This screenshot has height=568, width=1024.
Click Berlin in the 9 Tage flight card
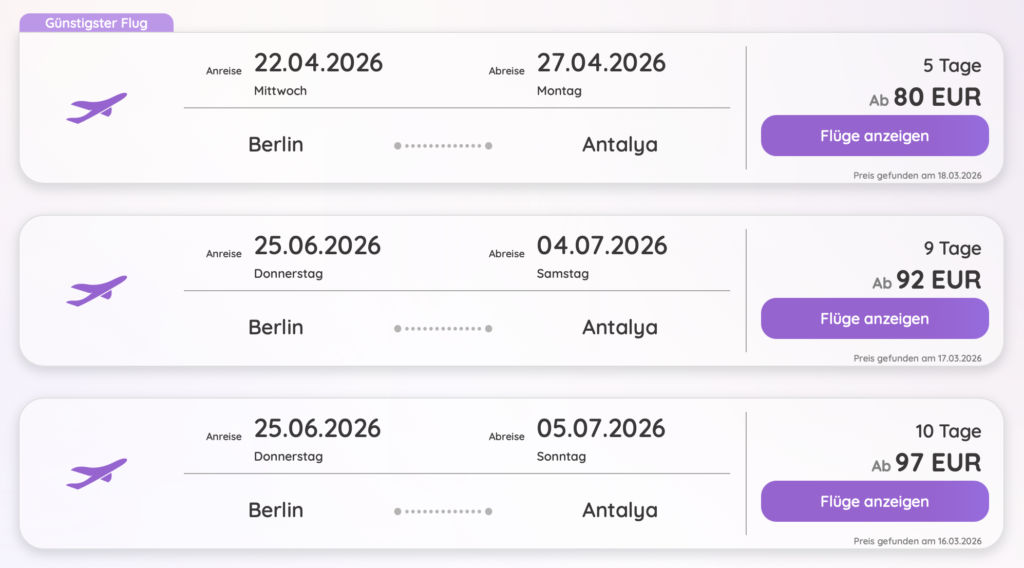tap(276, 328)
